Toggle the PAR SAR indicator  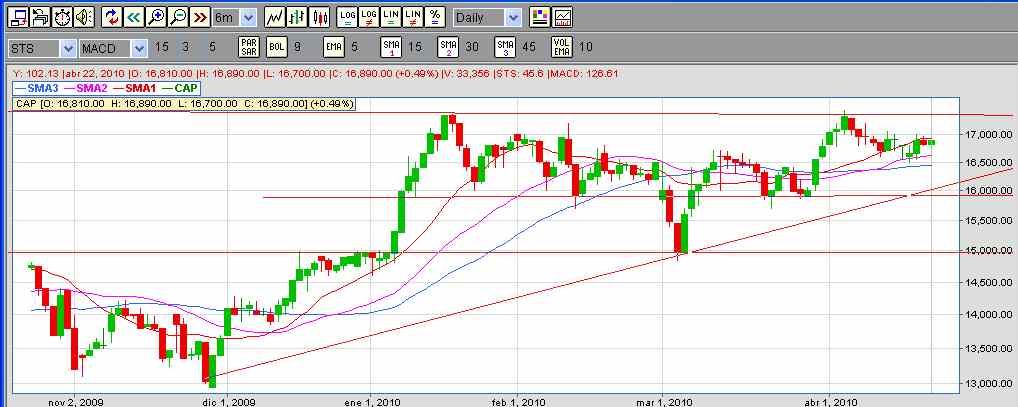[x=249, y=47]
